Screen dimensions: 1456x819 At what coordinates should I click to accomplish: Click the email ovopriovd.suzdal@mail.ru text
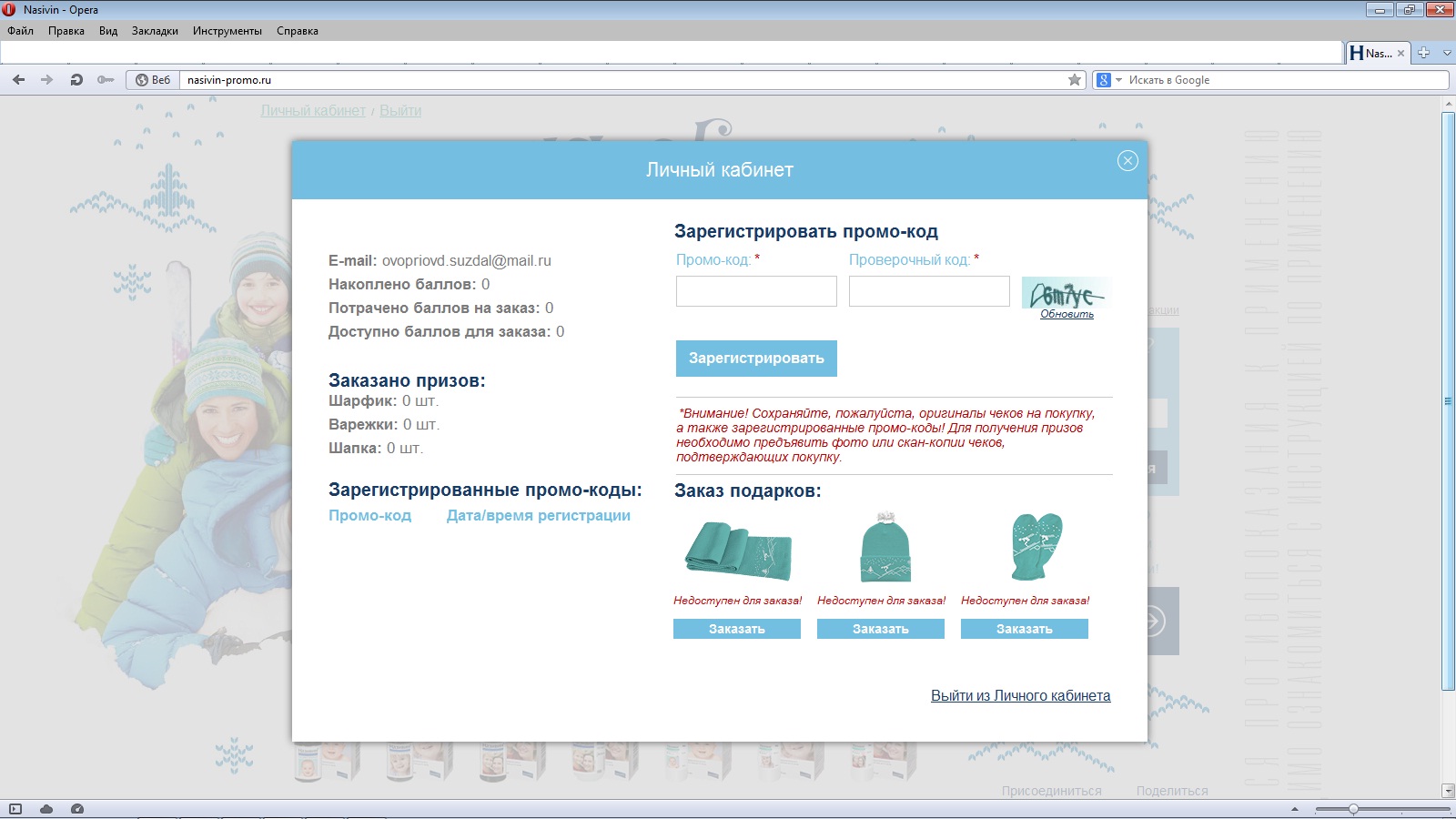coord(466,260)
